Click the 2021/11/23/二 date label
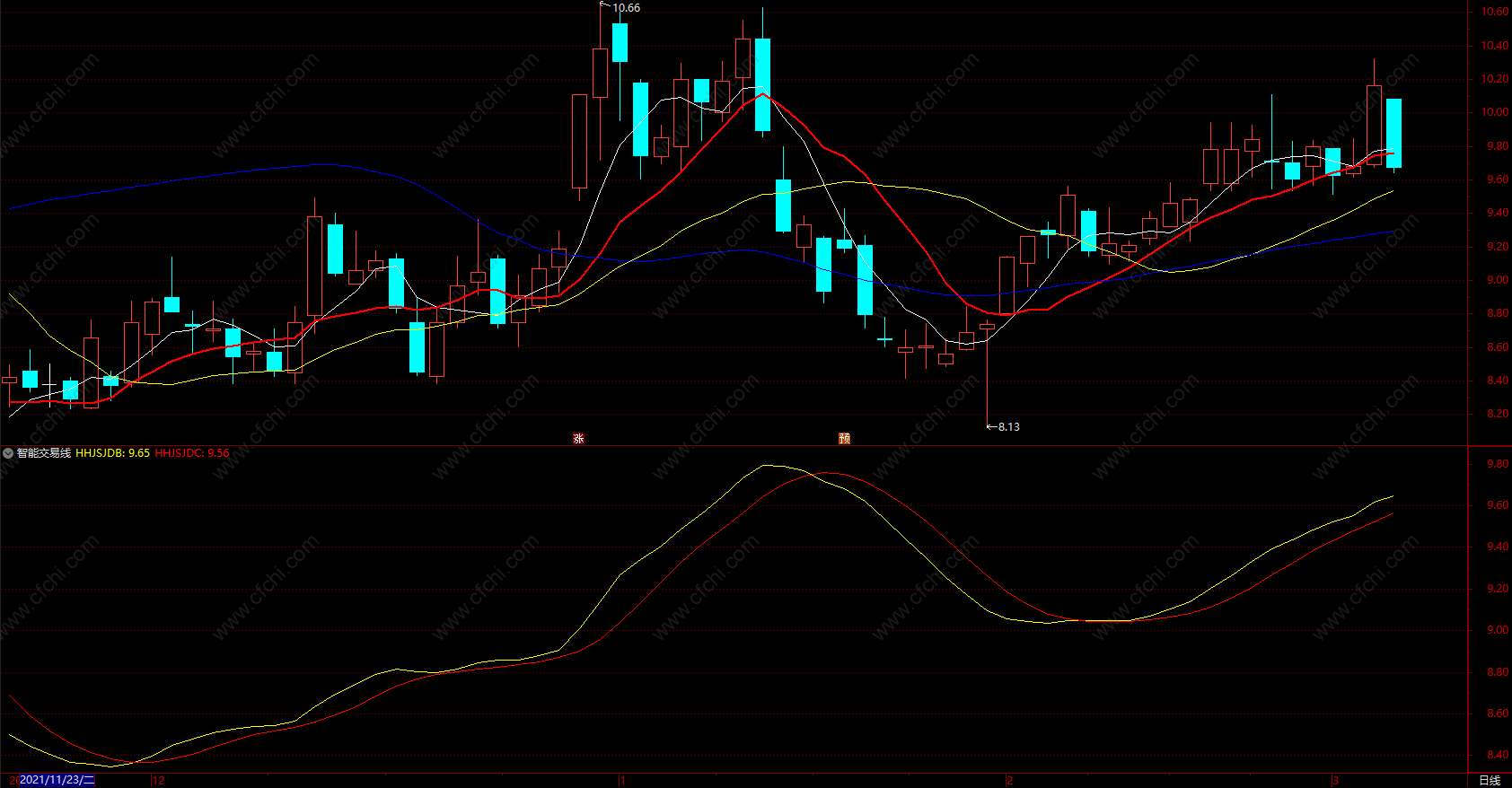This screenshot has width=1512, height=788. 57,780
